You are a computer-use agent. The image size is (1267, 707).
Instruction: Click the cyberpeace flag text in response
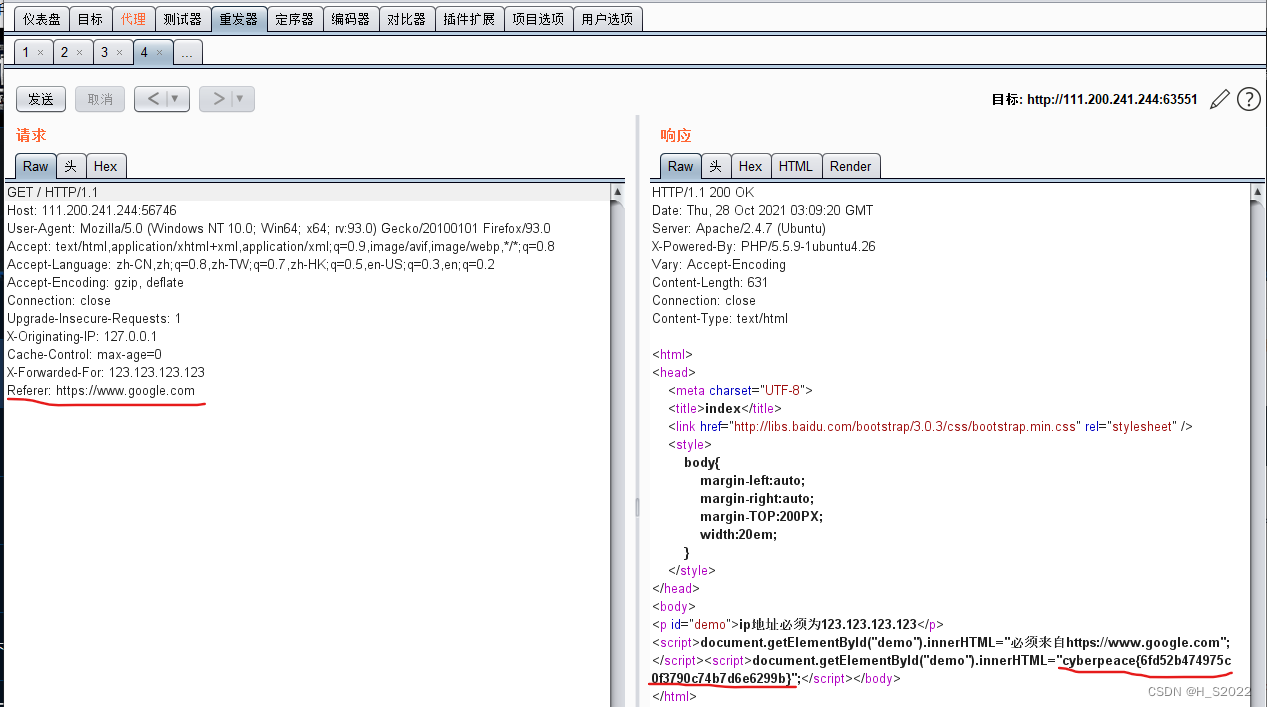click(941, 670)
